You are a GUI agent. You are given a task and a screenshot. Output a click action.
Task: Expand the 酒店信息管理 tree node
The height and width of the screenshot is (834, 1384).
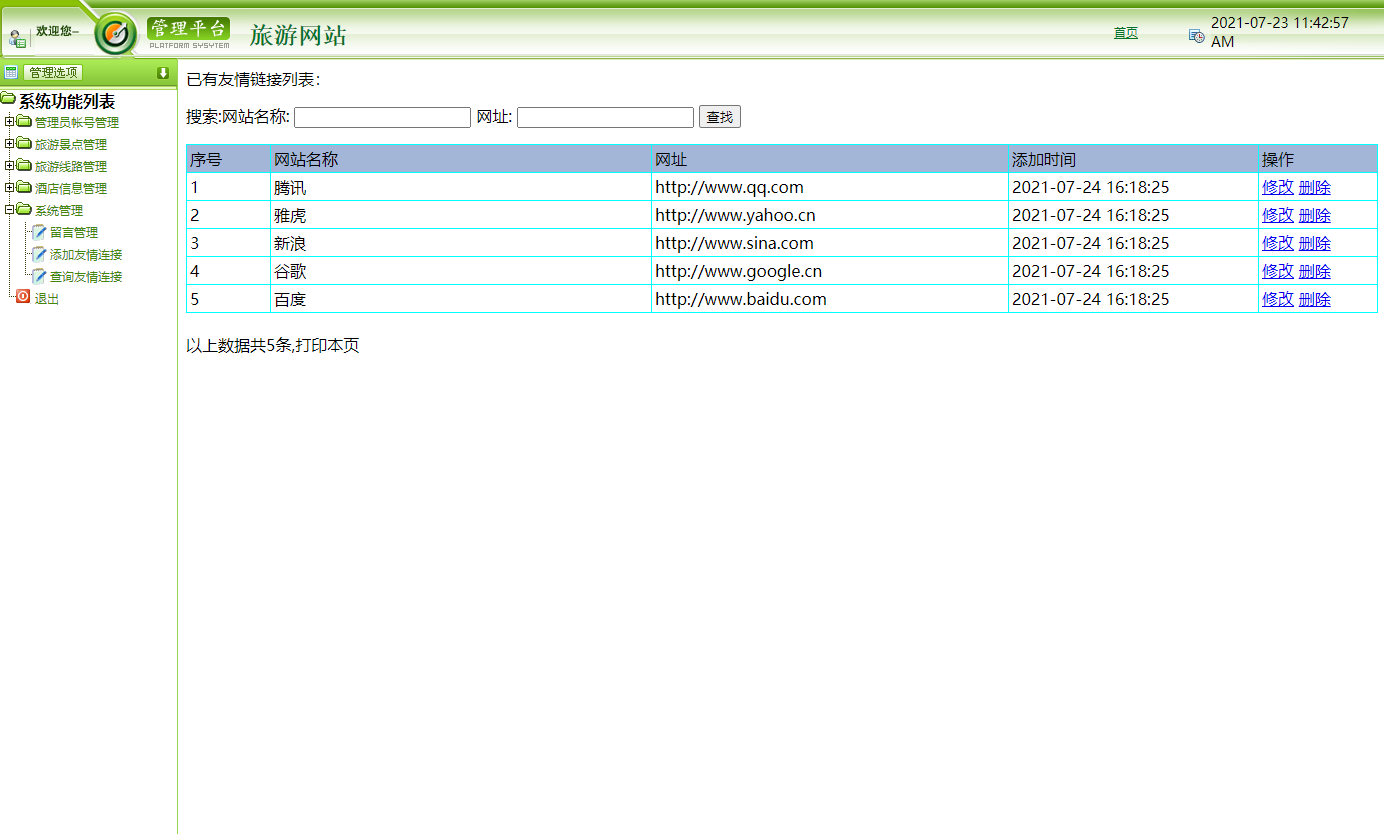point(9,188)
